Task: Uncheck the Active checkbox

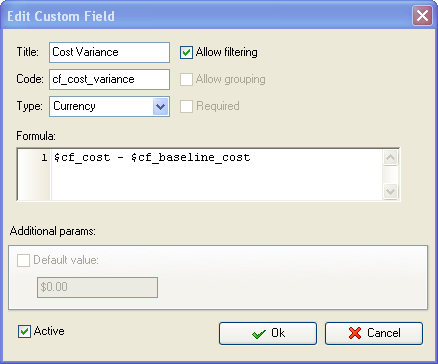Action: (x=24, y=332)
